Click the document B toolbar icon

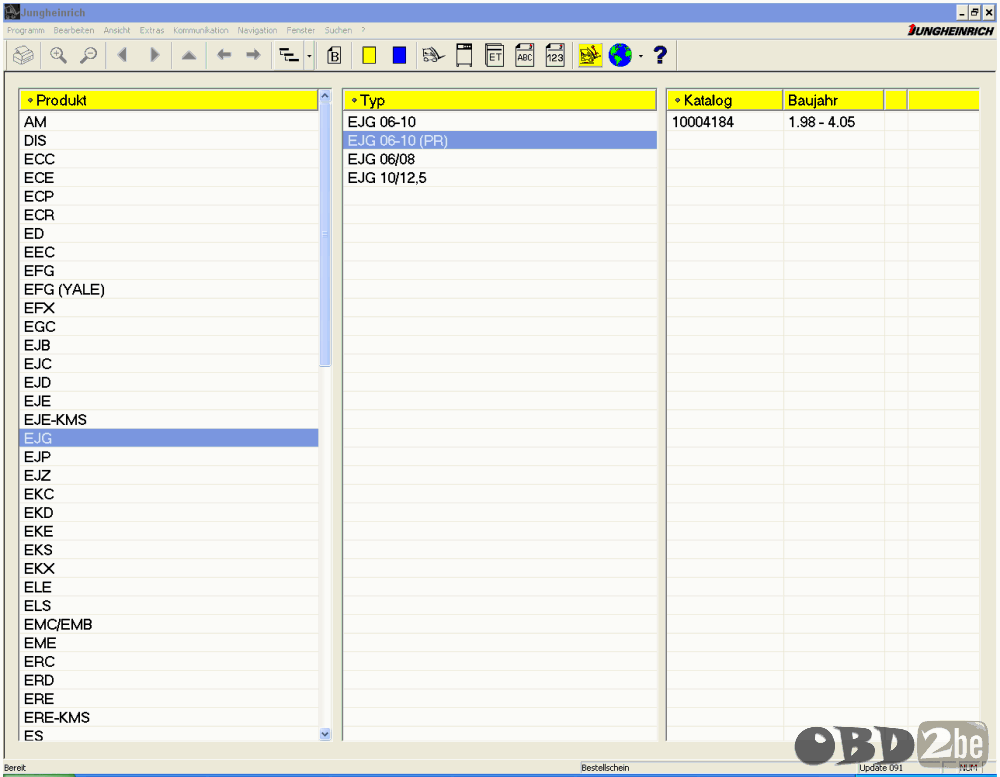point(334,56)
